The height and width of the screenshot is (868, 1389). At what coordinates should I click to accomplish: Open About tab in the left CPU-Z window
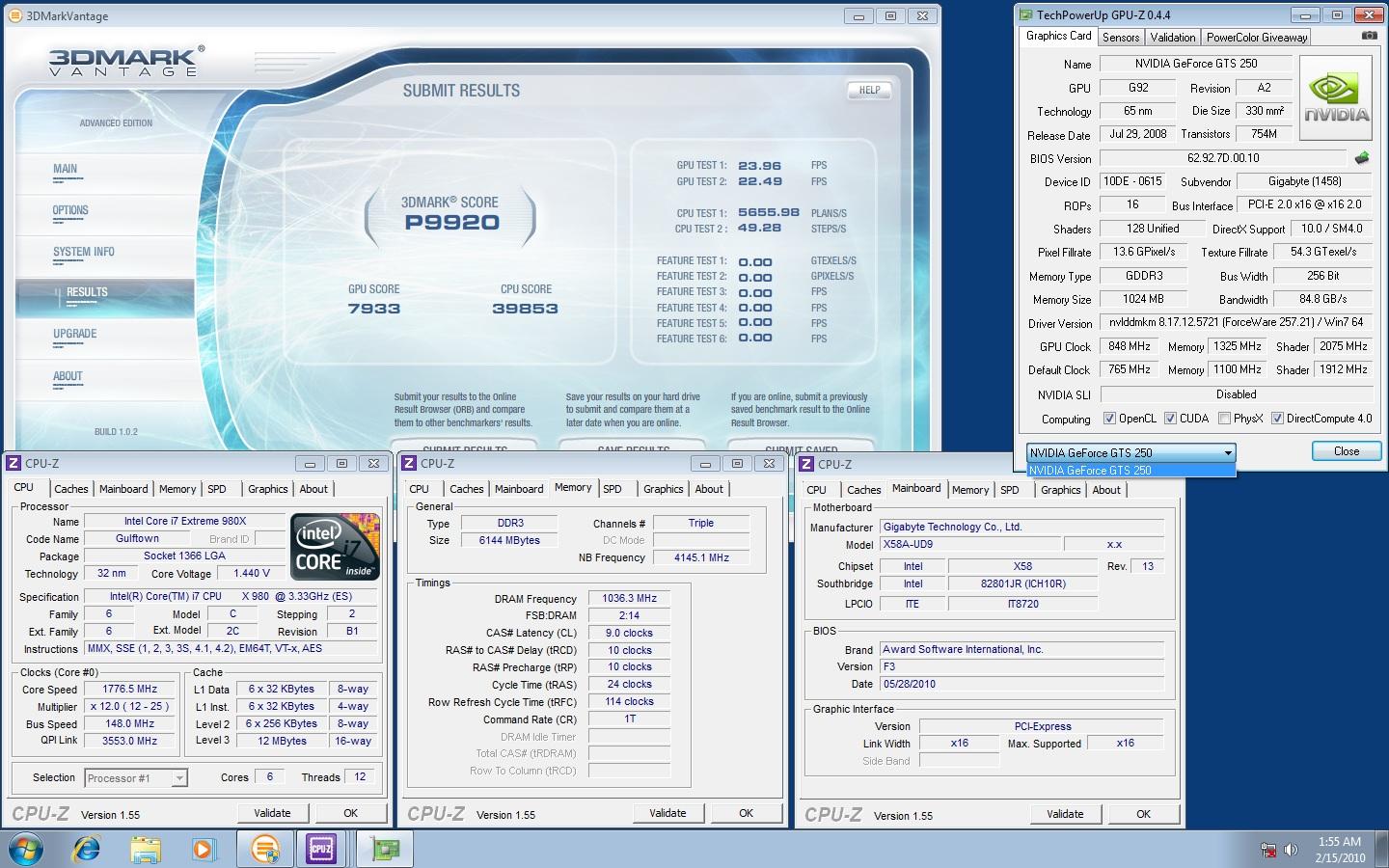click(x=313, y=489)
